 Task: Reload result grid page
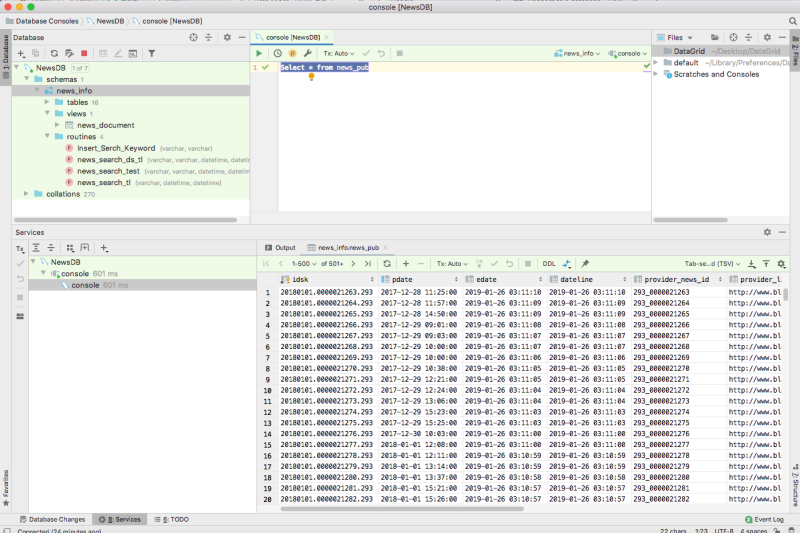387,264
